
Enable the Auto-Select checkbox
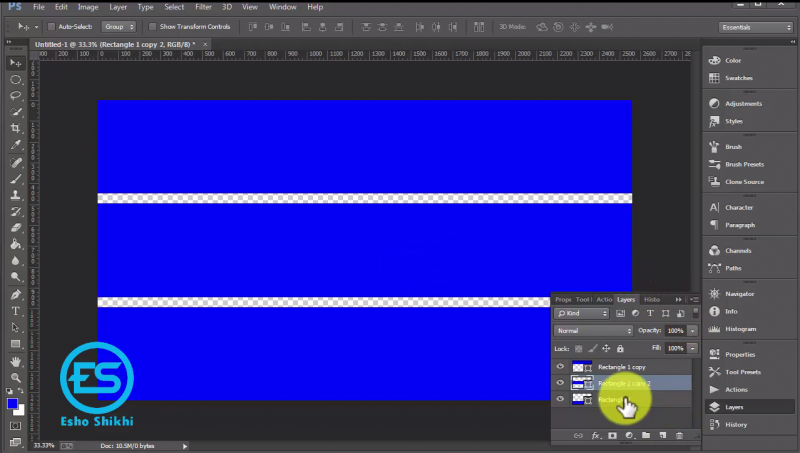point(52,27)
